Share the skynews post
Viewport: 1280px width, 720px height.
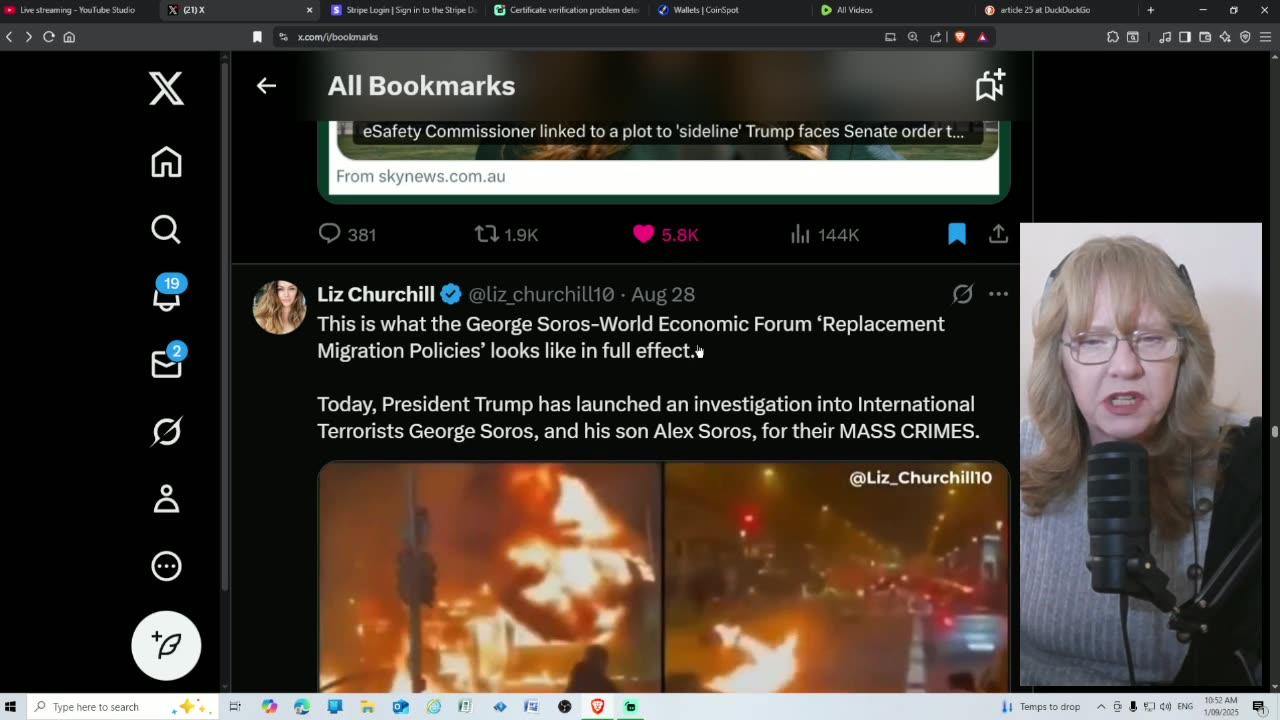pos(998,234)
